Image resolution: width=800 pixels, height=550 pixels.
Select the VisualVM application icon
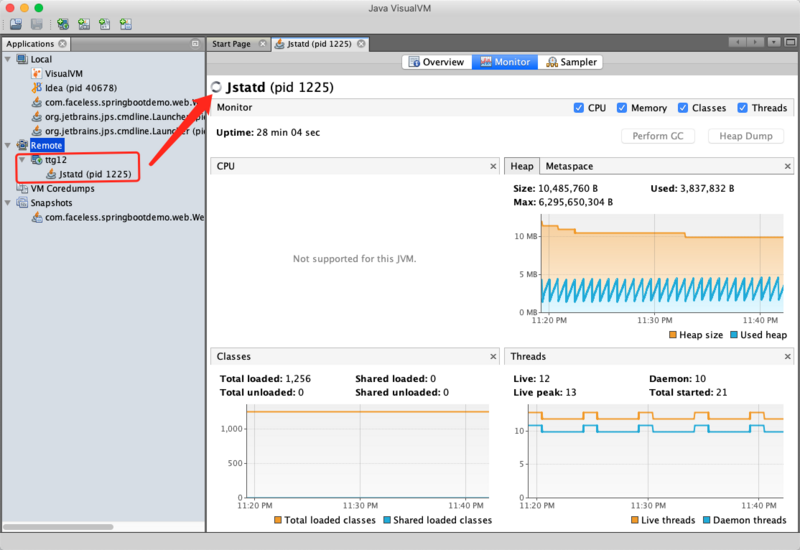point(36,73)
